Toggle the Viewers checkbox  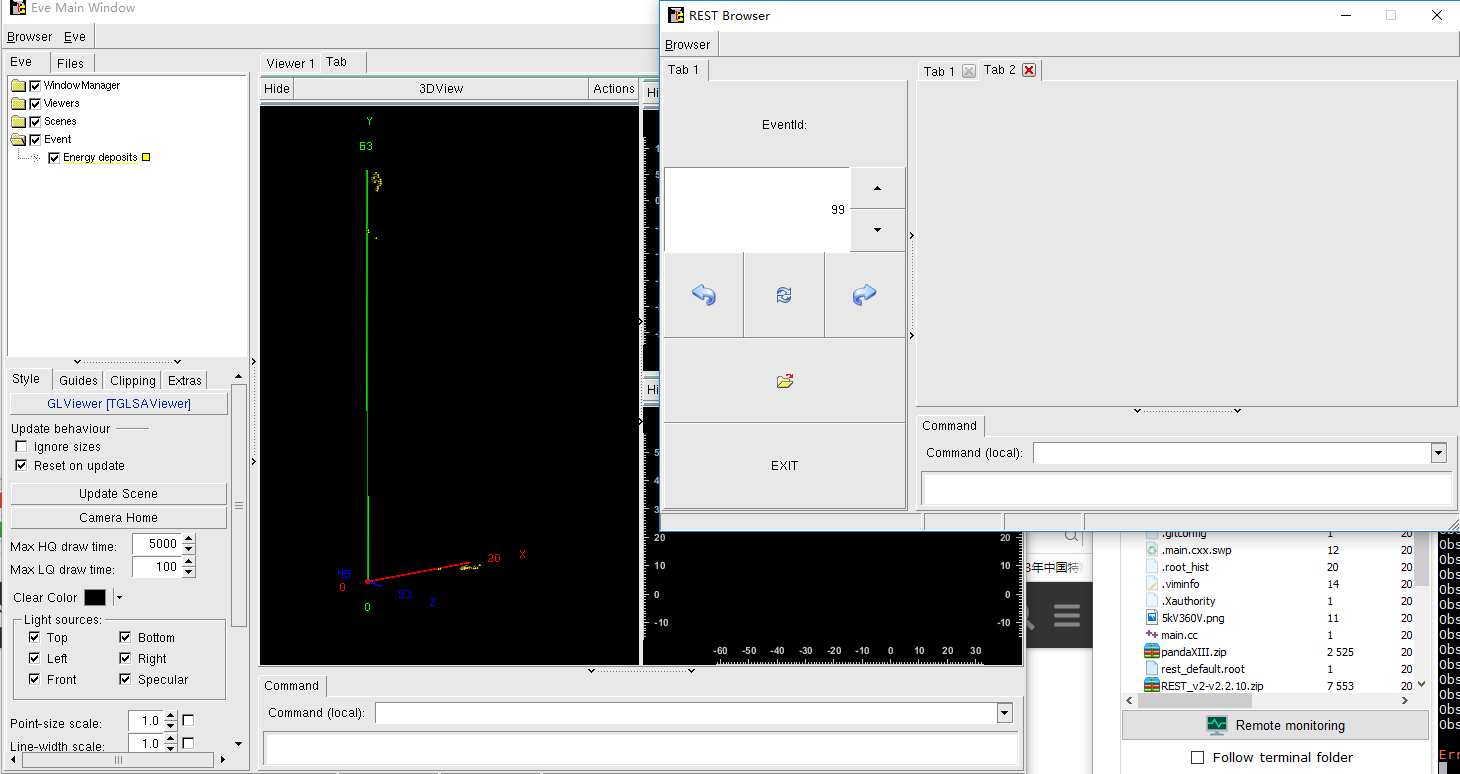(x=35, y=103)
